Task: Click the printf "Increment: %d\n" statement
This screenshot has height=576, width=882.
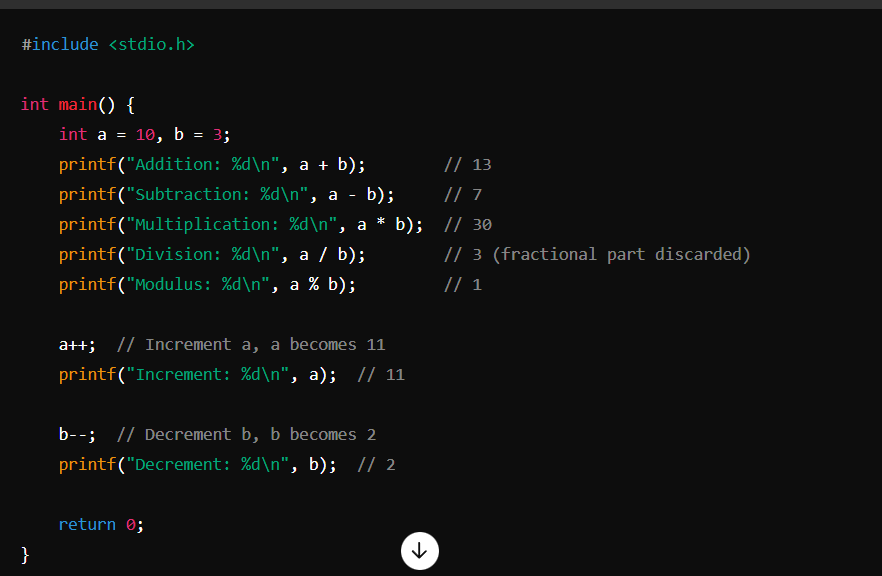Action: point(197,375)
